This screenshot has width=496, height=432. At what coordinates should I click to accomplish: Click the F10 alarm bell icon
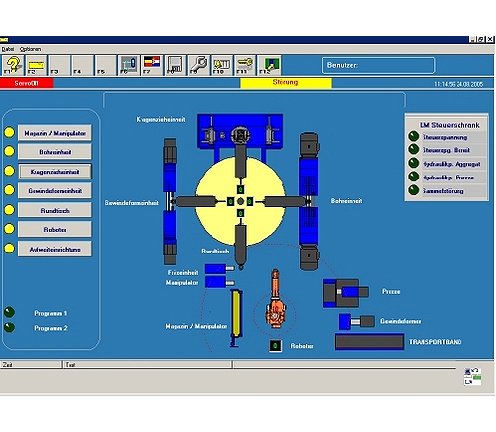pos(222,65)
